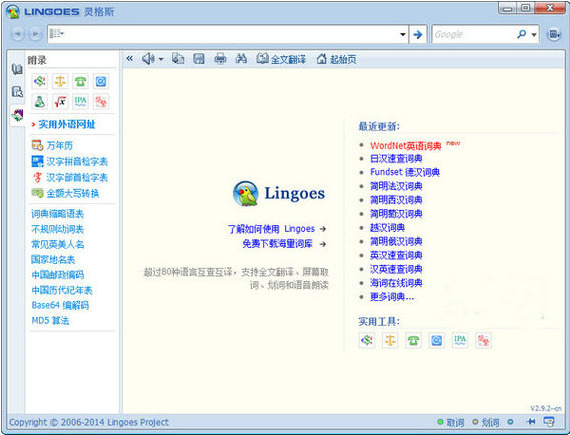Toggle the 取词 status bar option

click(x=451, y=422)
